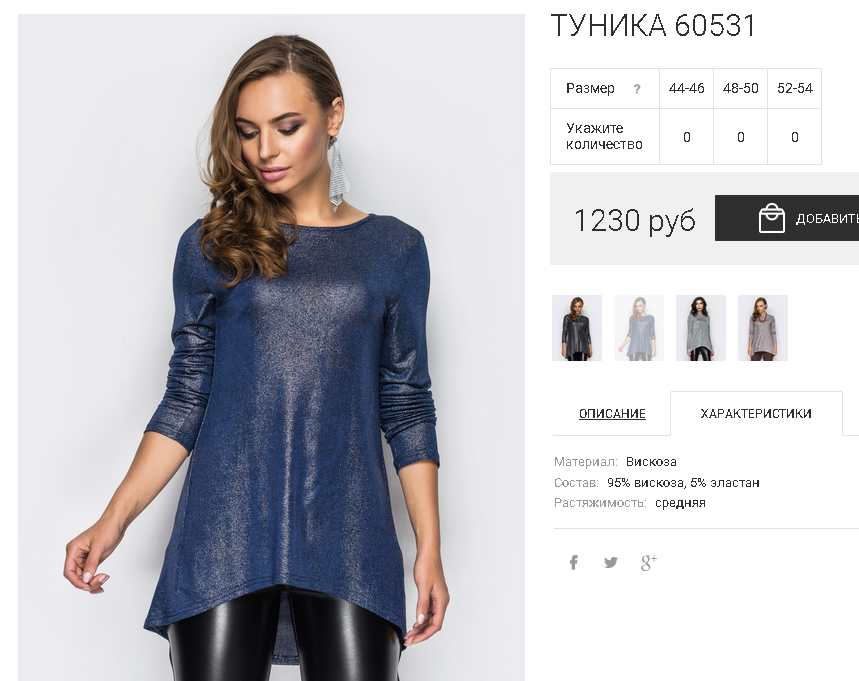Click the ДОБАВИТЬ add to cart button
Viewport: 859px width, 681px height.
(787, 218)
